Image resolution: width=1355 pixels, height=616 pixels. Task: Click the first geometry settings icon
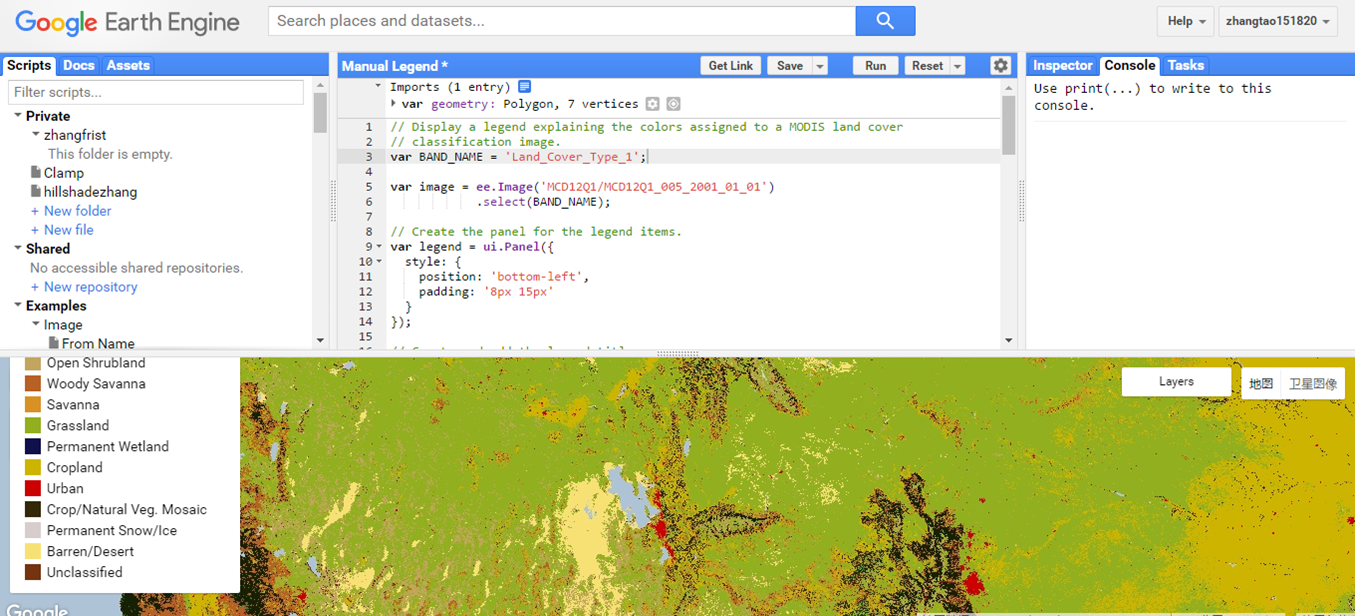653,104
